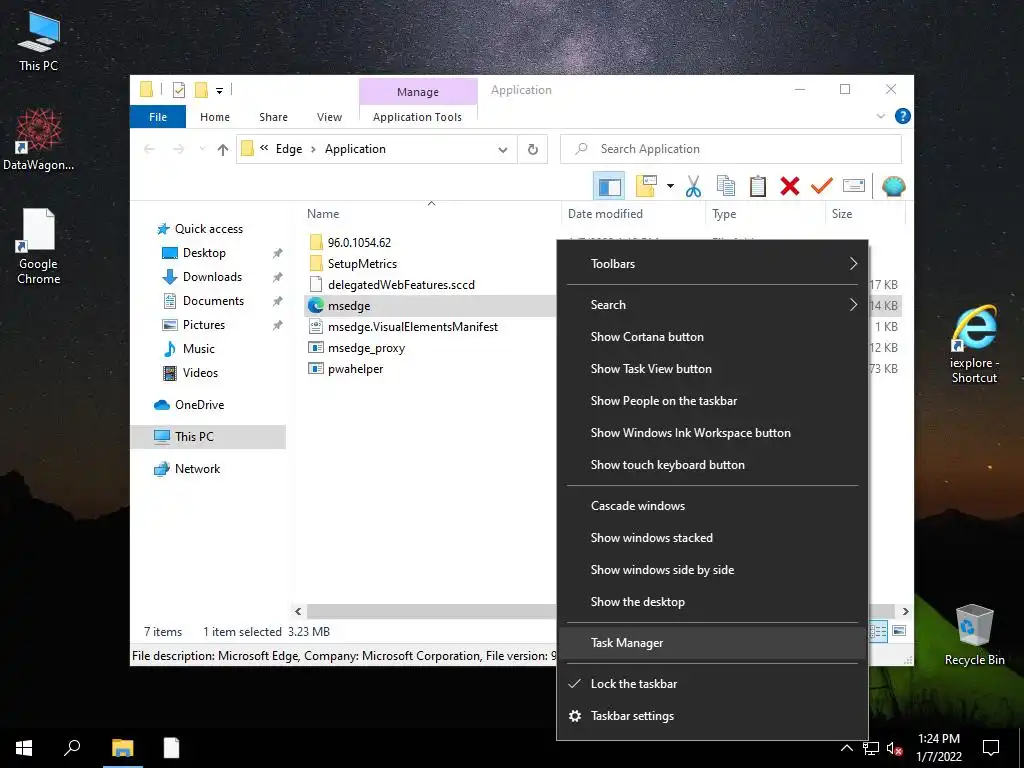Screen dimensions: 1024x768
Task: Choose Cascade windows
Action: (712, 506)
